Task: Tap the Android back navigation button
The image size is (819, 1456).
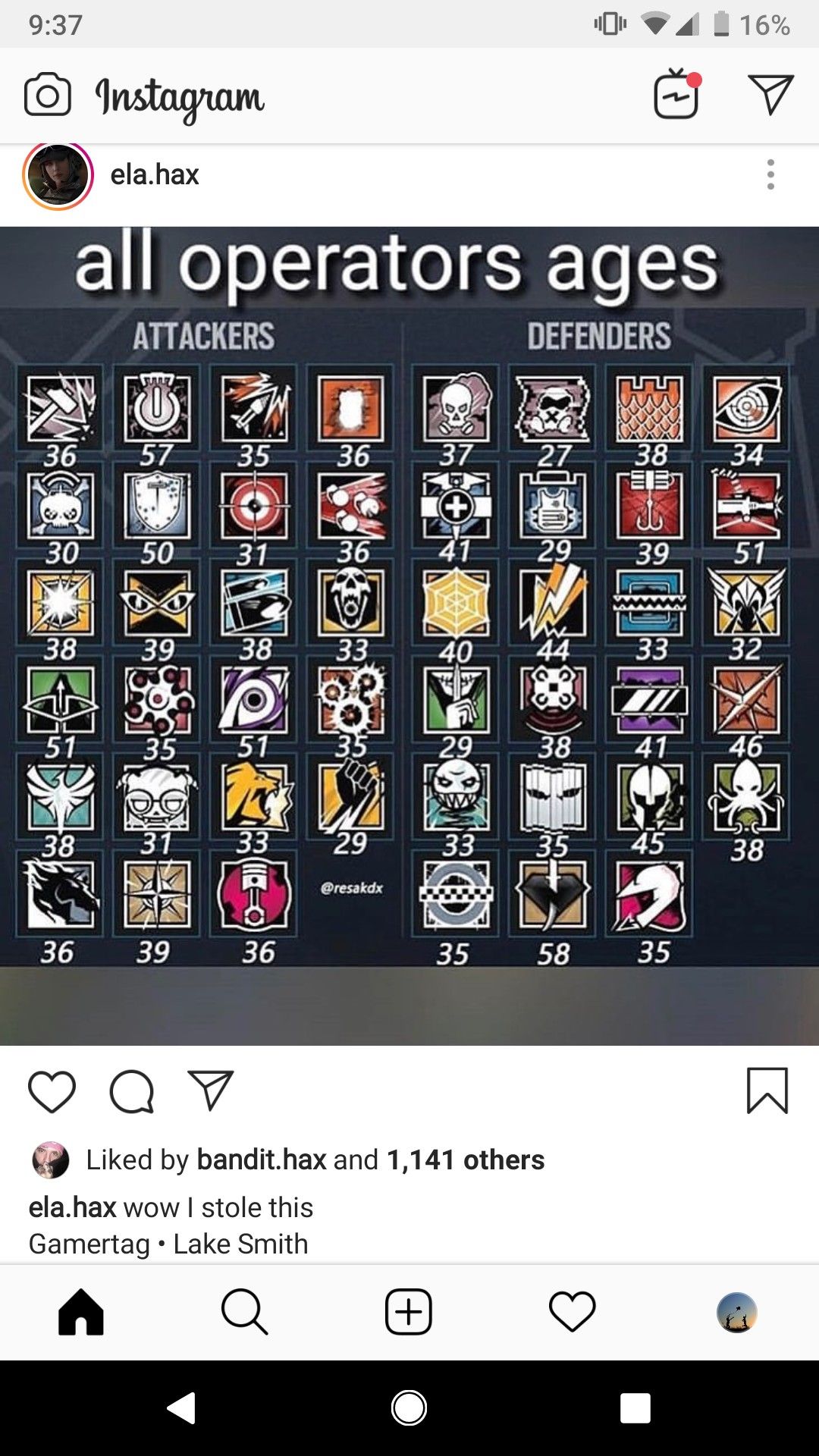Action: pos(182,1408)
